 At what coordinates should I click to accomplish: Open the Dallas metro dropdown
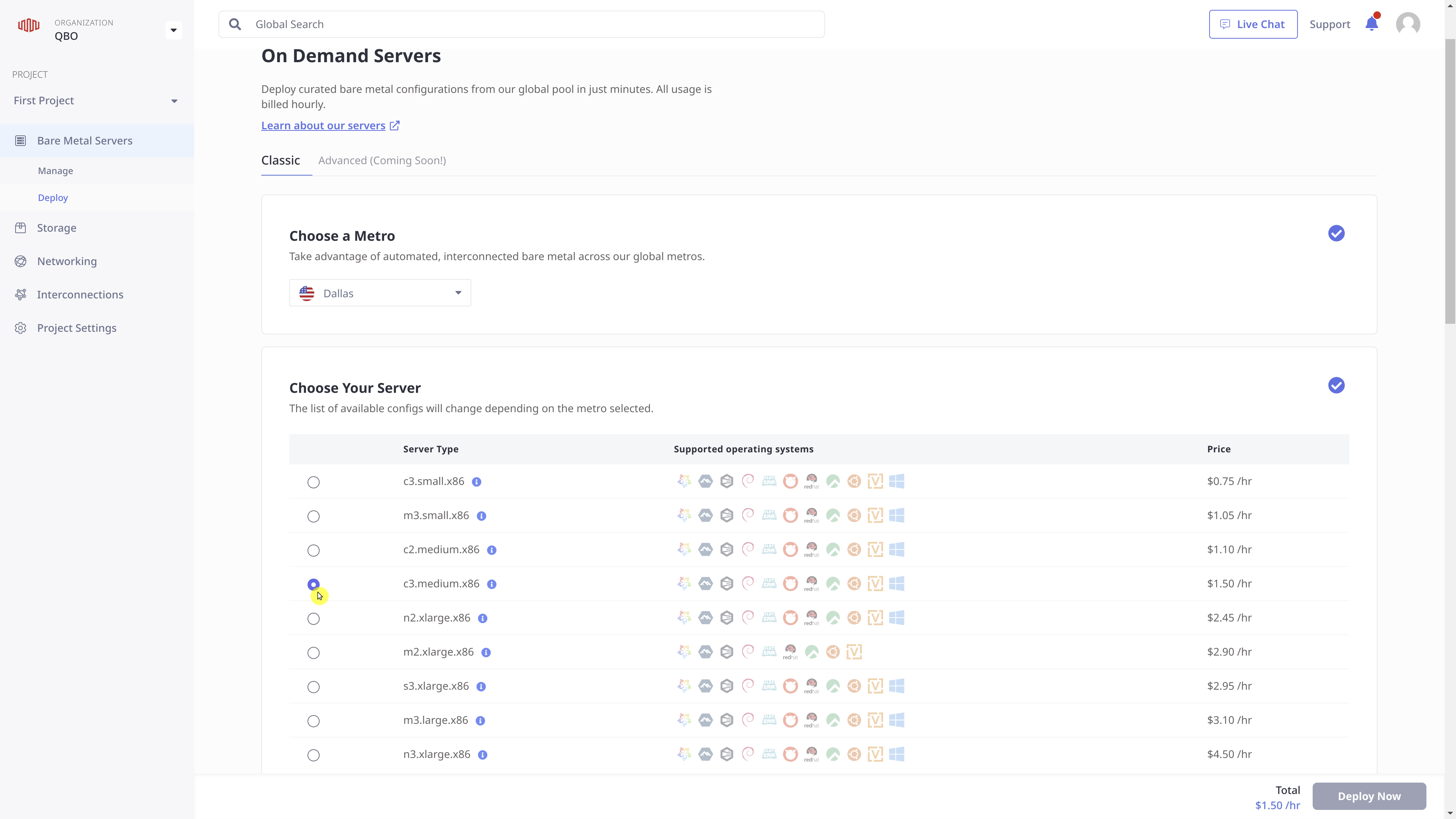click(379, 292)
